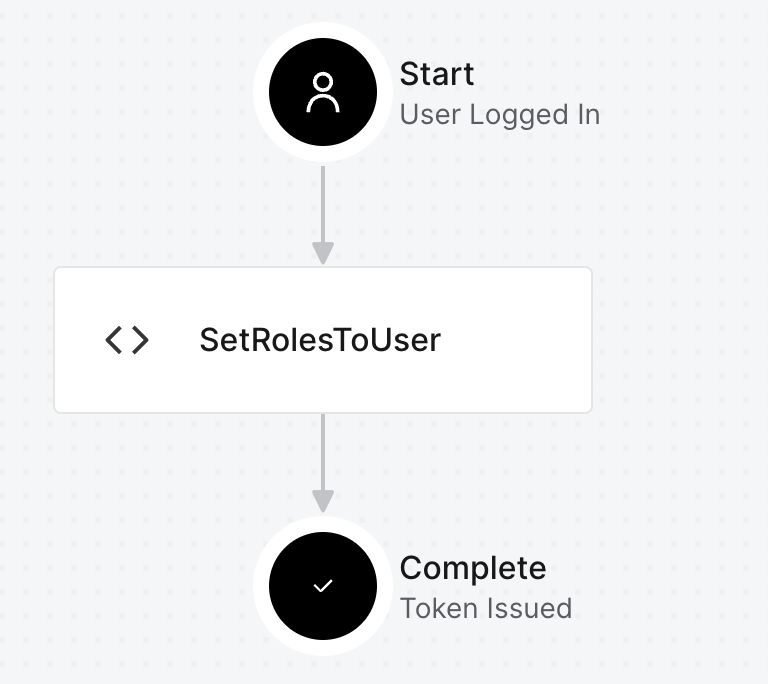Click connector line below SetRolesToUser card

click(322, 450)
